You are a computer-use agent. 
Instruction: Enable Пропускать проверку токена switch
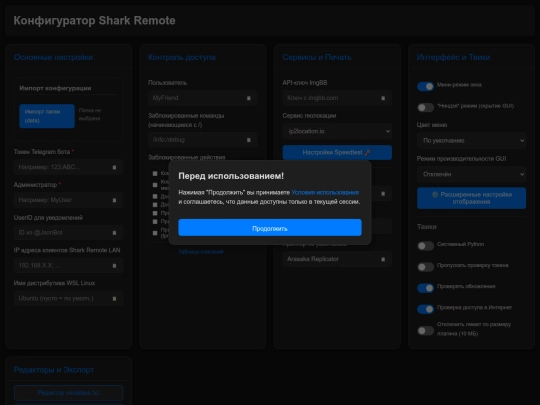click(425, 267)
